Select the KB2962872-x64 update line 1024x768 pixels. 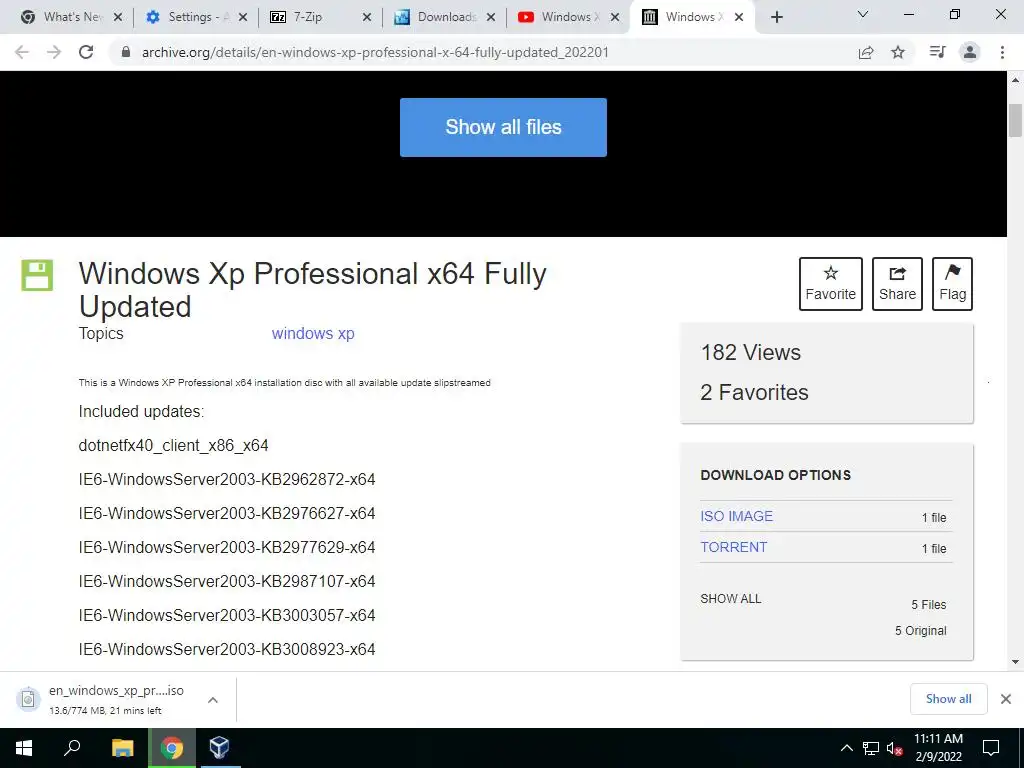click(227, 479)
